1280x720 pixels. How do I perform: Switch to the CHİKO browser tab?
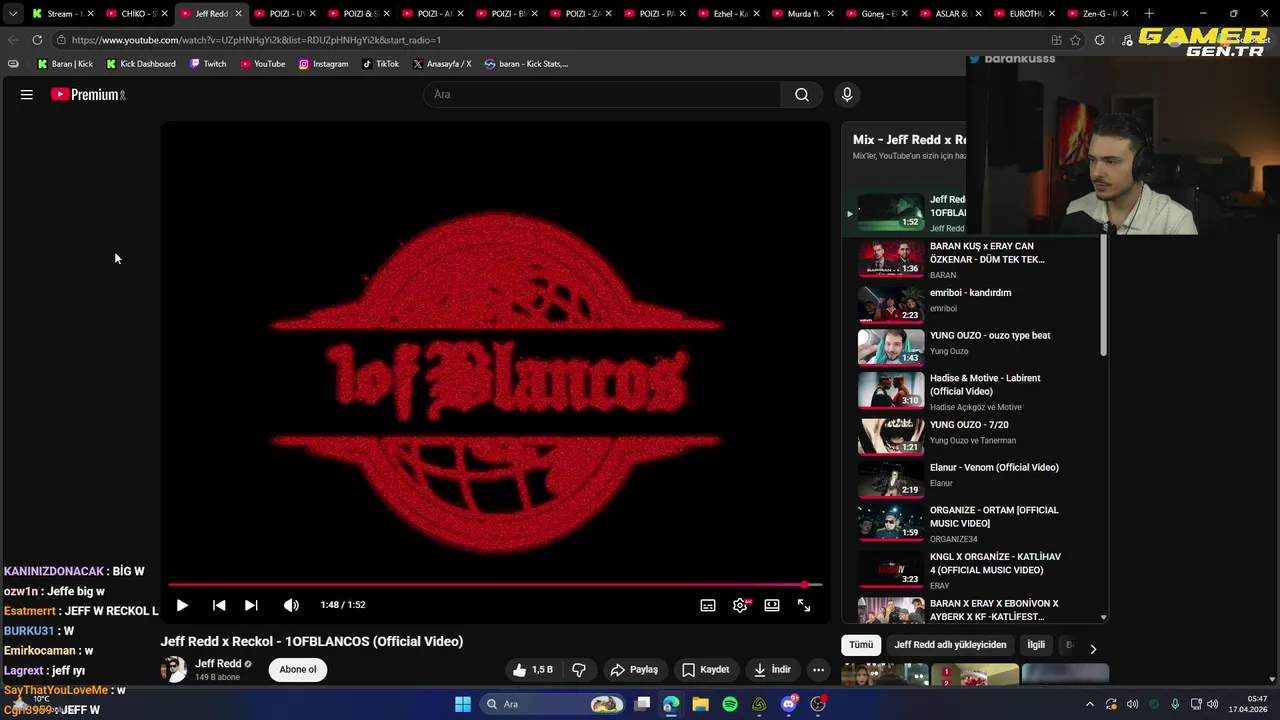[137, 14]
